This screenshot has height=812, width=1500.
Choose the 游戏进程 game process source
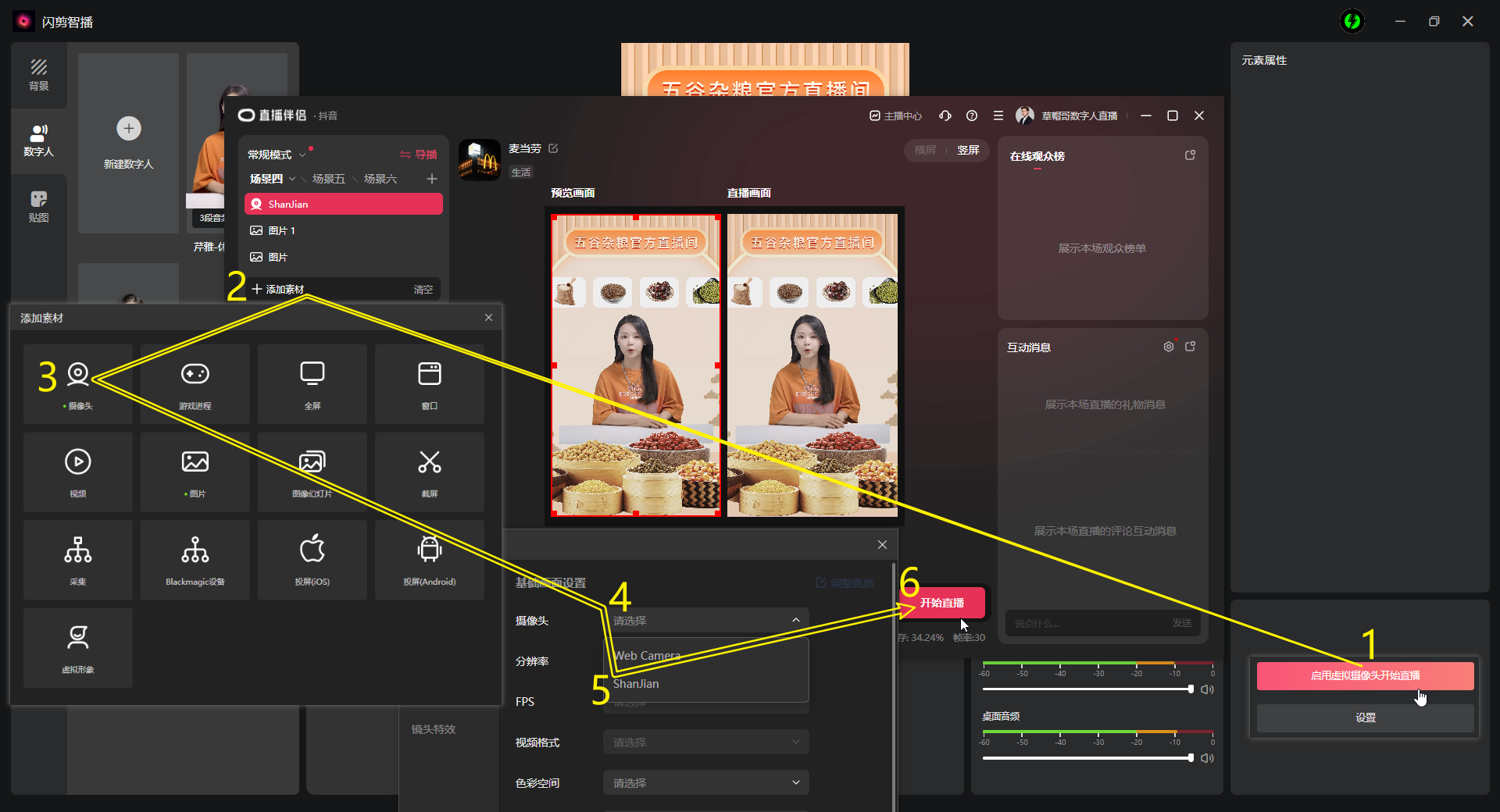click(x=195, y=383)
